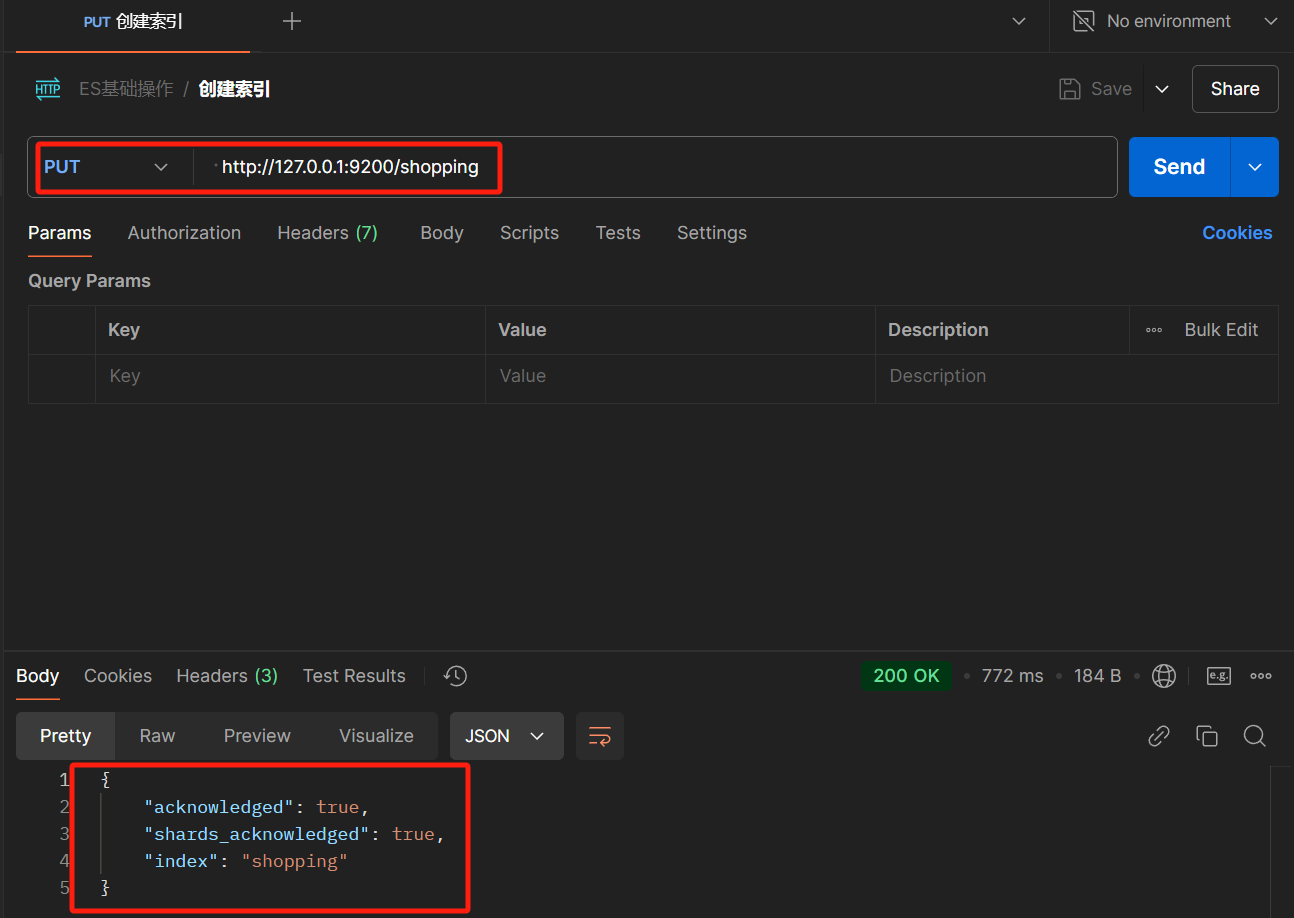Click the save response example icon

(1218, 676)
